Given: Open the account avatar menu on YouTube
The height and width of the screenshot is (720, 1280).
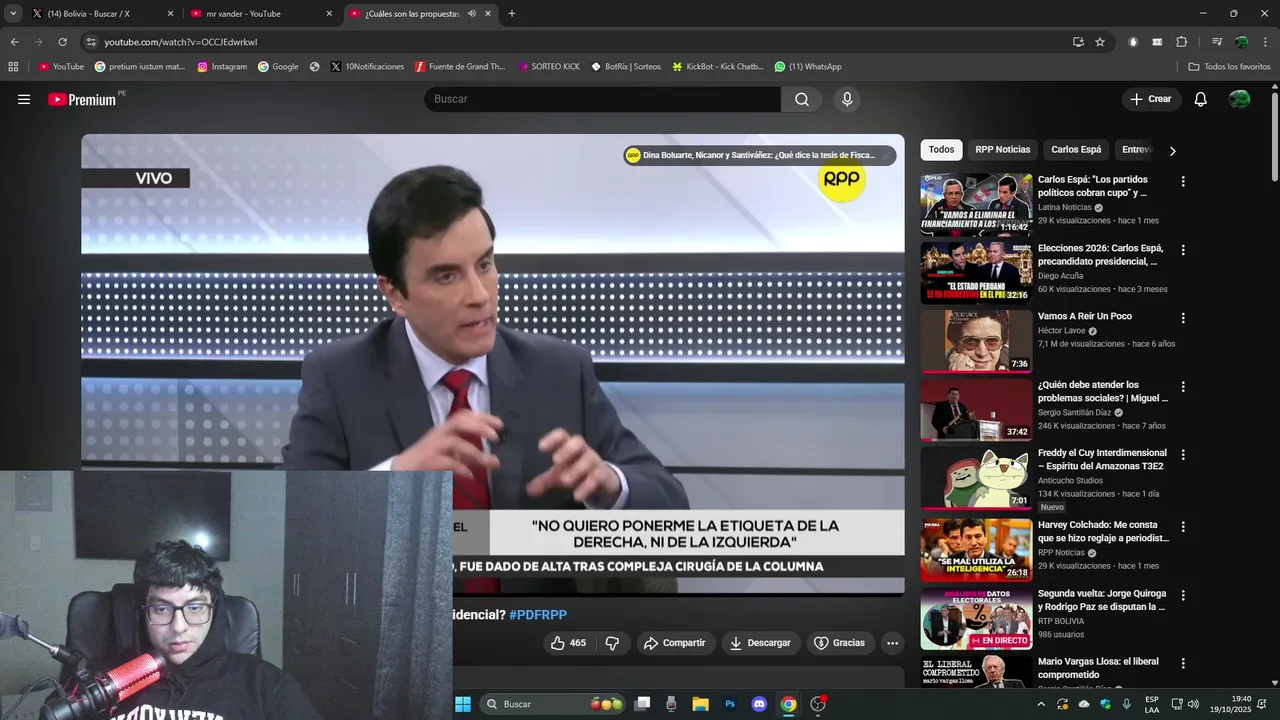Looking at the screenshot, I should (x=1239, y=99).
